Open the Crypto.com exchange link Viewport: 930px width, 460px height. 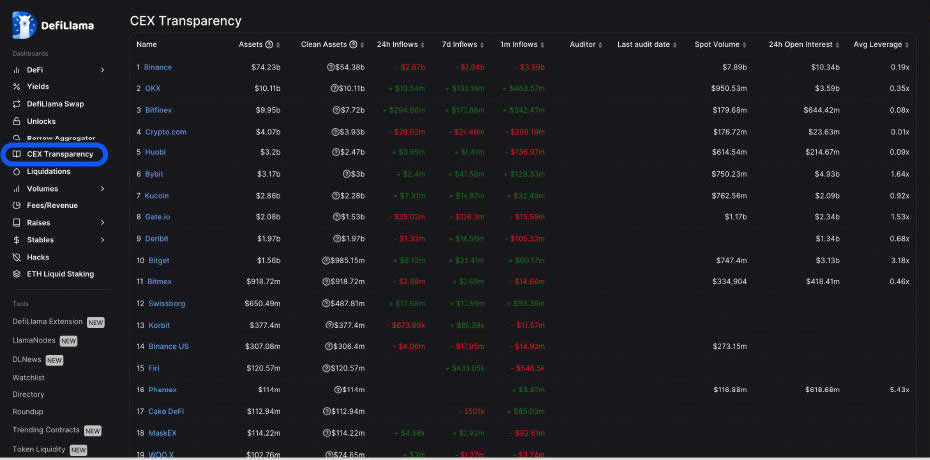click(x=165, y=131)
